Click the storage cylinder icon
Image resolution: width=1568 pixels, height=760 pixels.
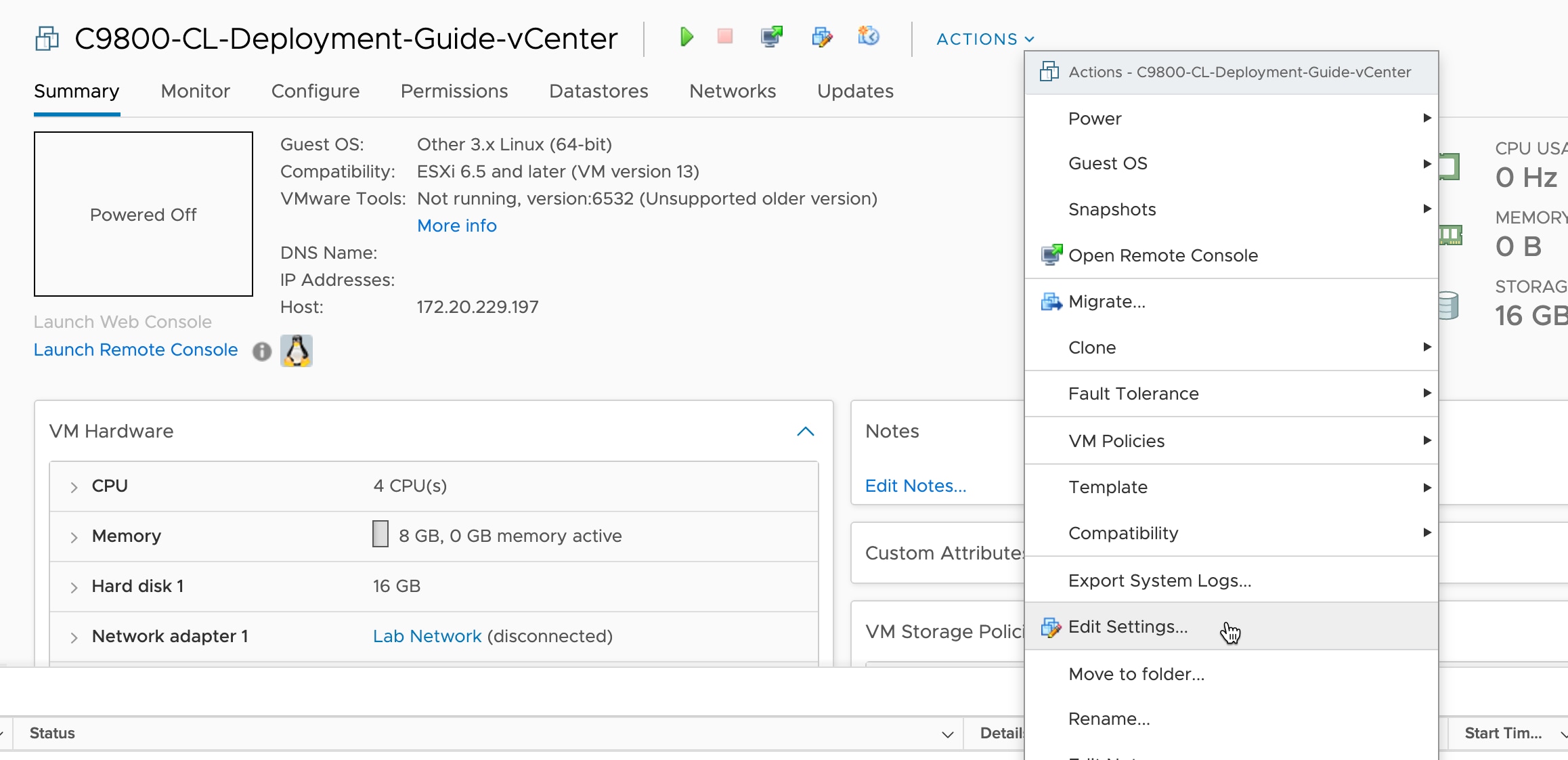(x=1447, y=305)
